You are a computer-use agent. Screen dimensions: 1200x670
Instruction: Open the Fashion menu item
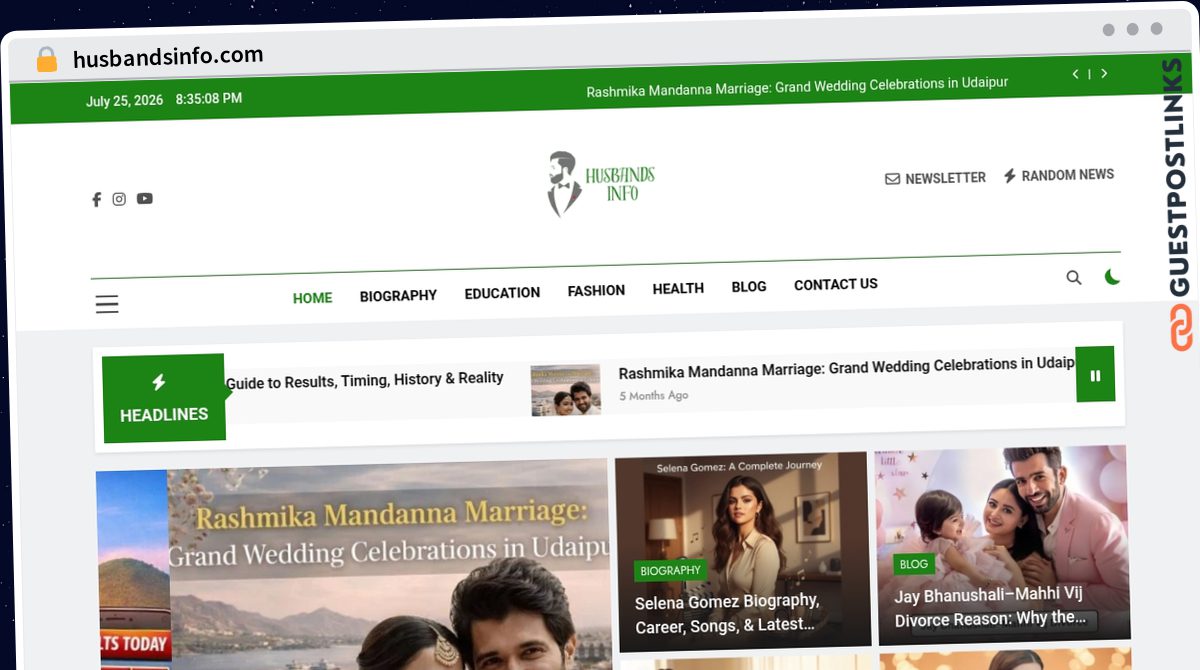596,291
